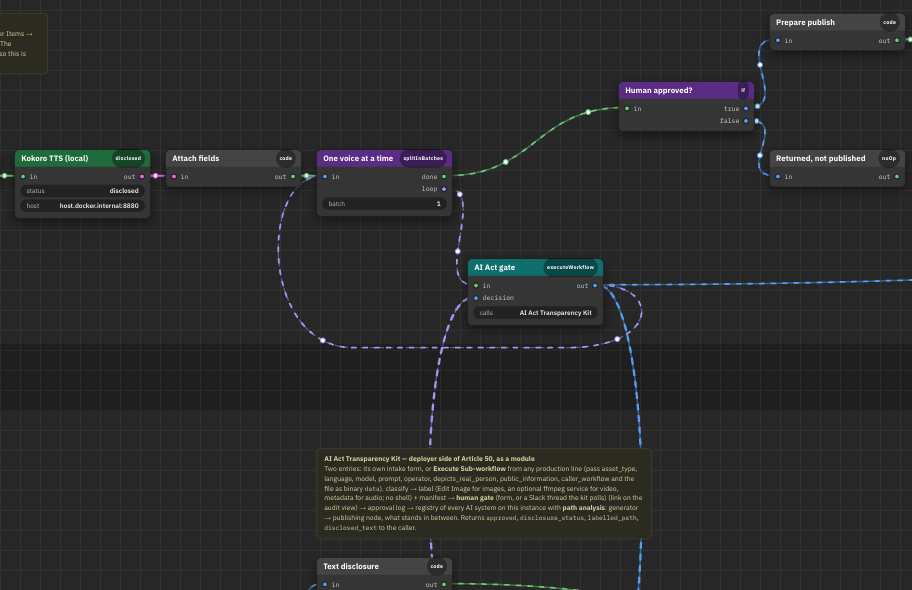Select the AI Act Transparency Kit sticky note
This screenshot has height=590, width=912.
pyautogui.click(x=484, y=493)
